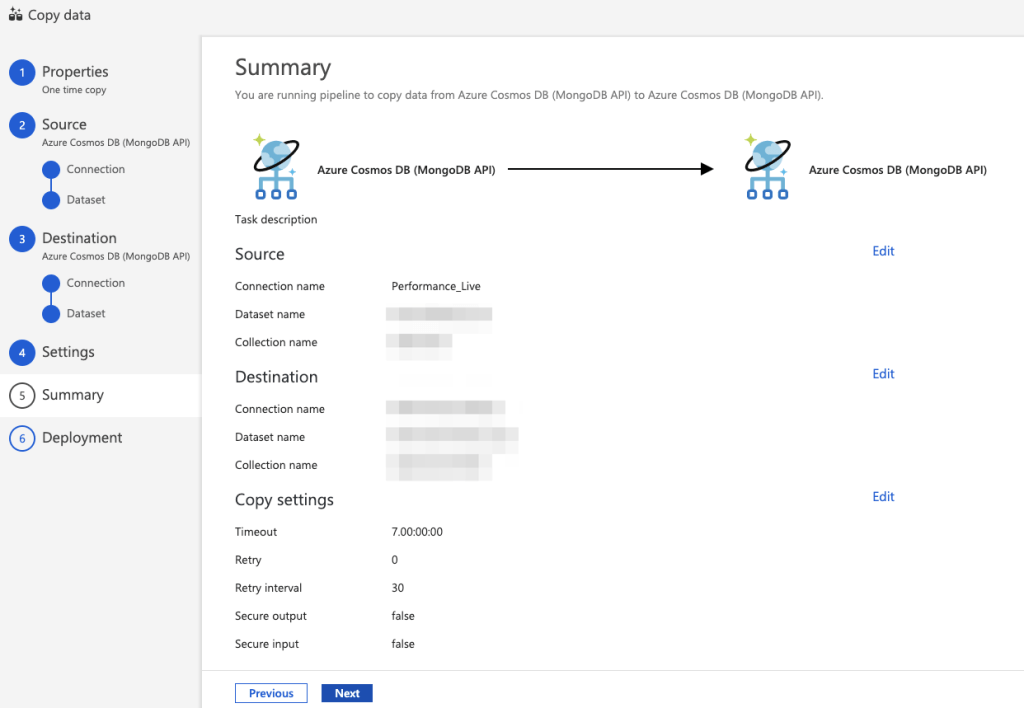1024x708 pixels.
Task: Open Dataset substep under Destination
Action: [85, 314]
